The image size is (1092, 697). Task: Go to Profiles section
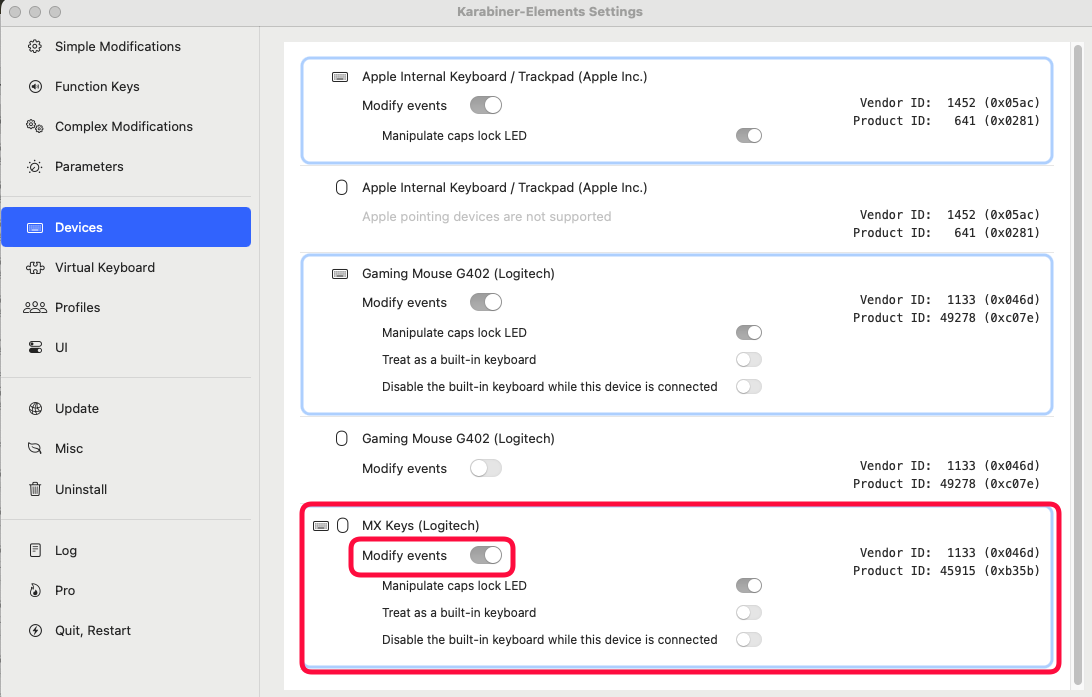126,307
